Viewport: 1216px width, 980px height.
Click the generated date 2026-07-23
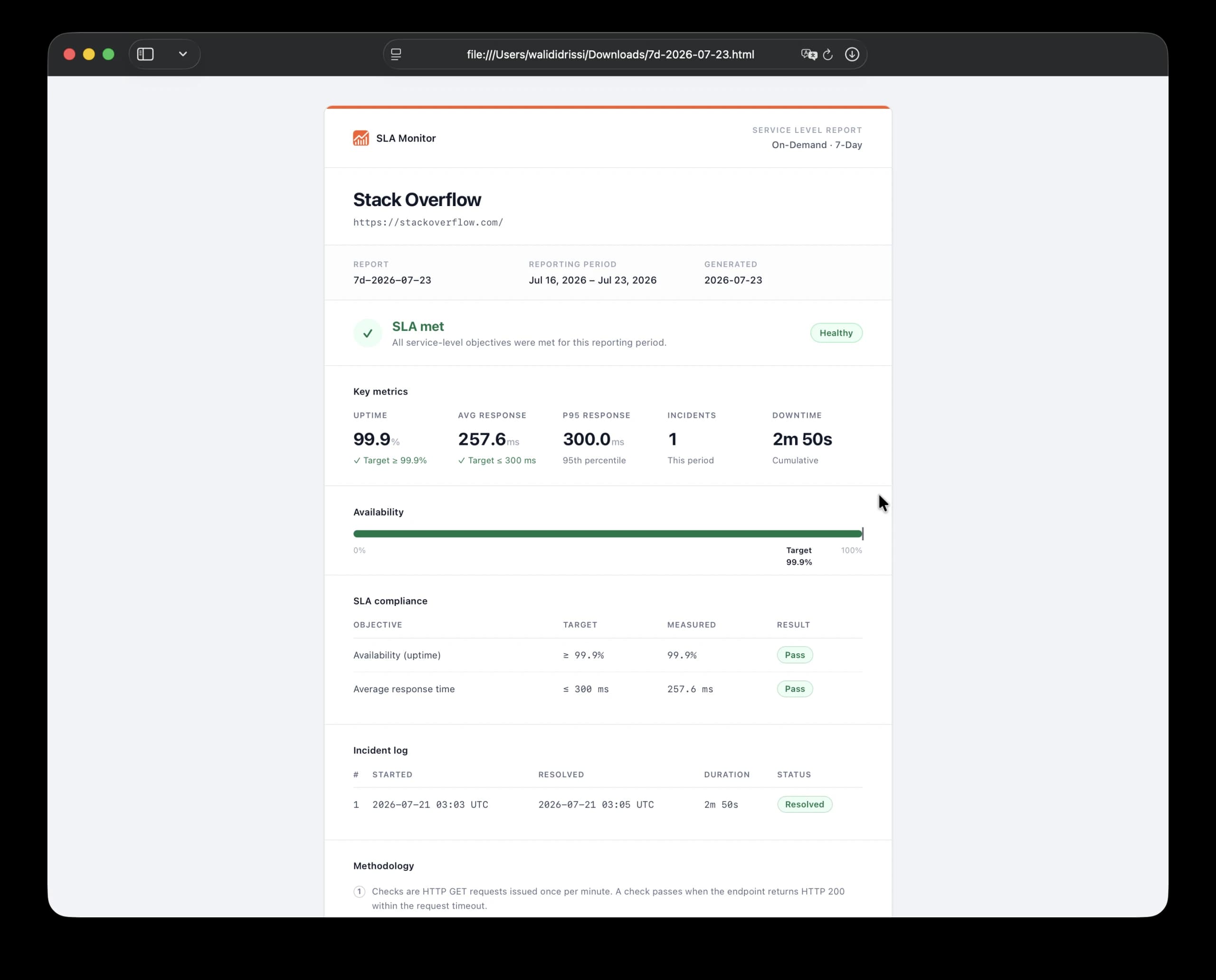click(x=733, y=280)
